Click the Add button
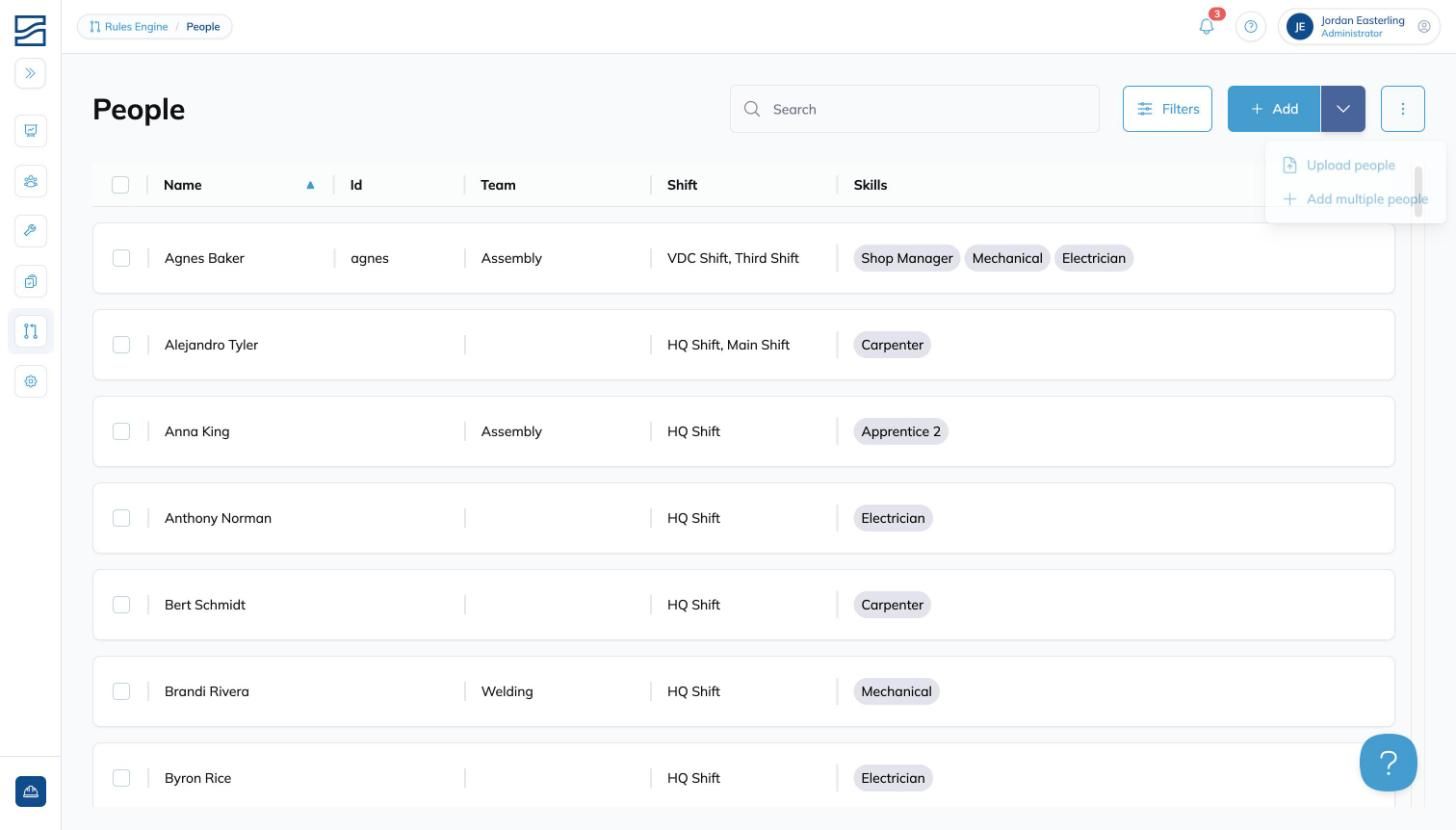Image resolution: width=1456 pixels, height=830 pixels. (1274, 109)
